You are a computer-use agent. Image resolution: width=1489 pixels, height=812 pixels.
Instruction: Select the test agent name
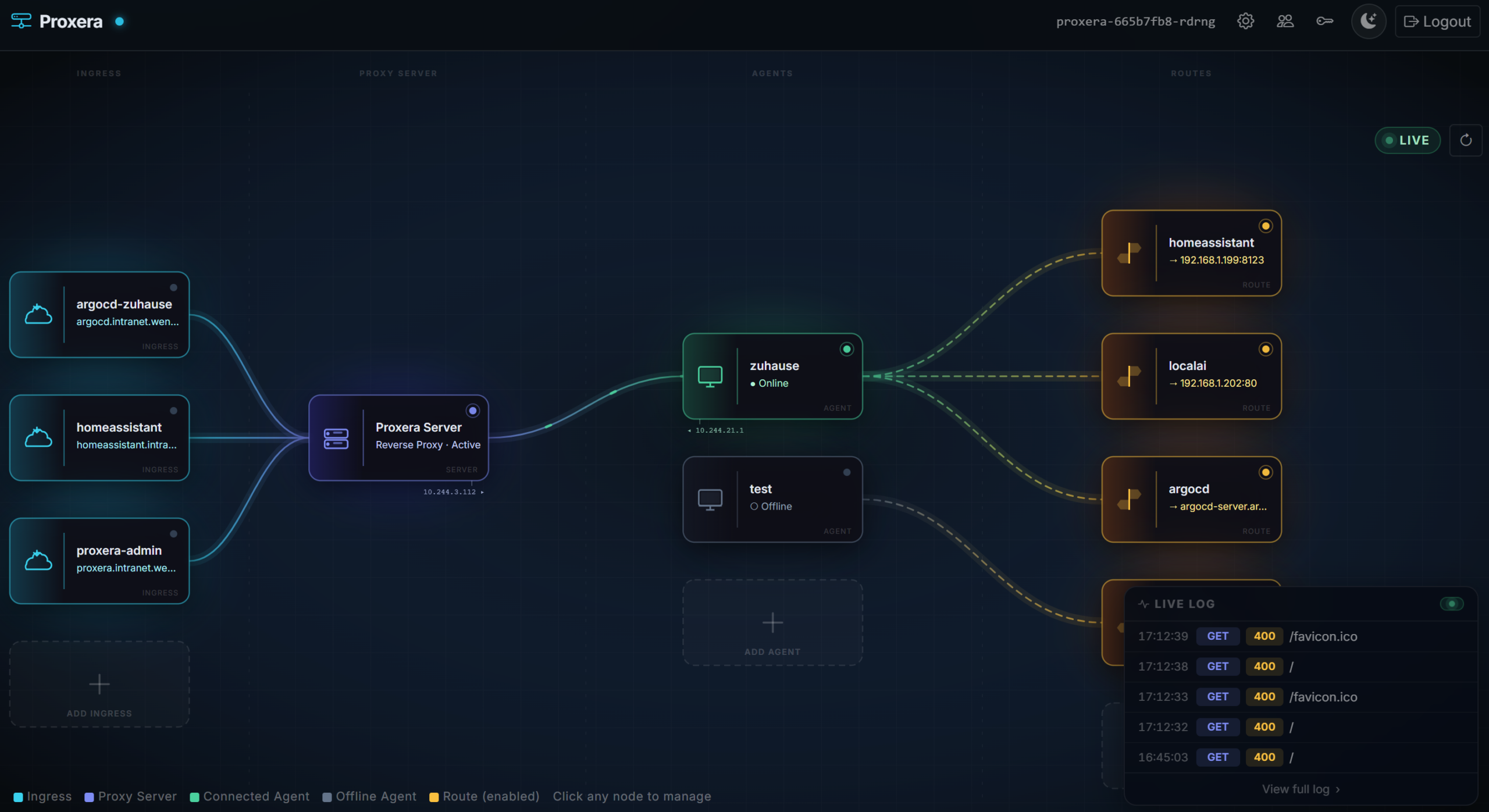[x=760, y=489]
